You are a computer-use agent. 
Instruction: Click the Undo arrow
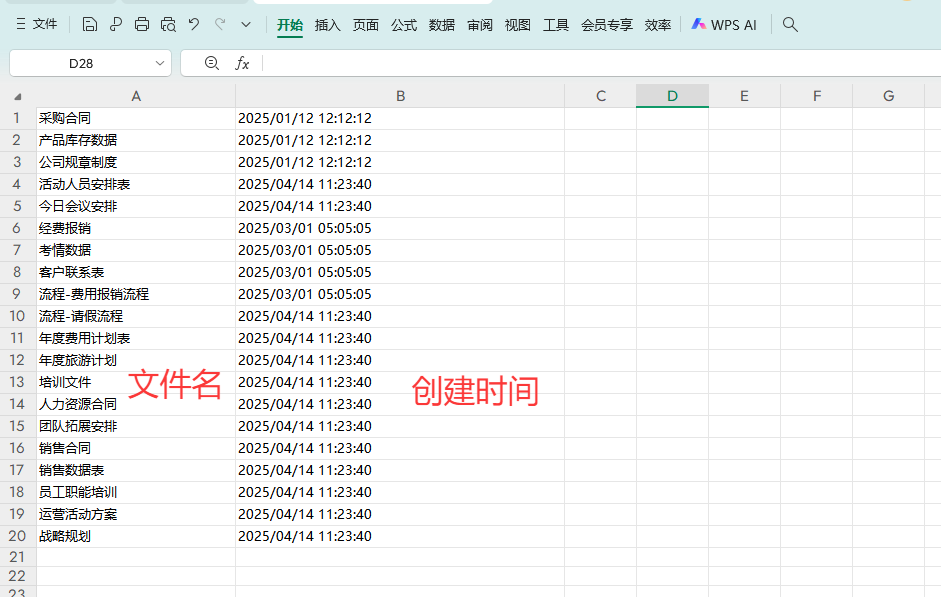tap(193, 25)
